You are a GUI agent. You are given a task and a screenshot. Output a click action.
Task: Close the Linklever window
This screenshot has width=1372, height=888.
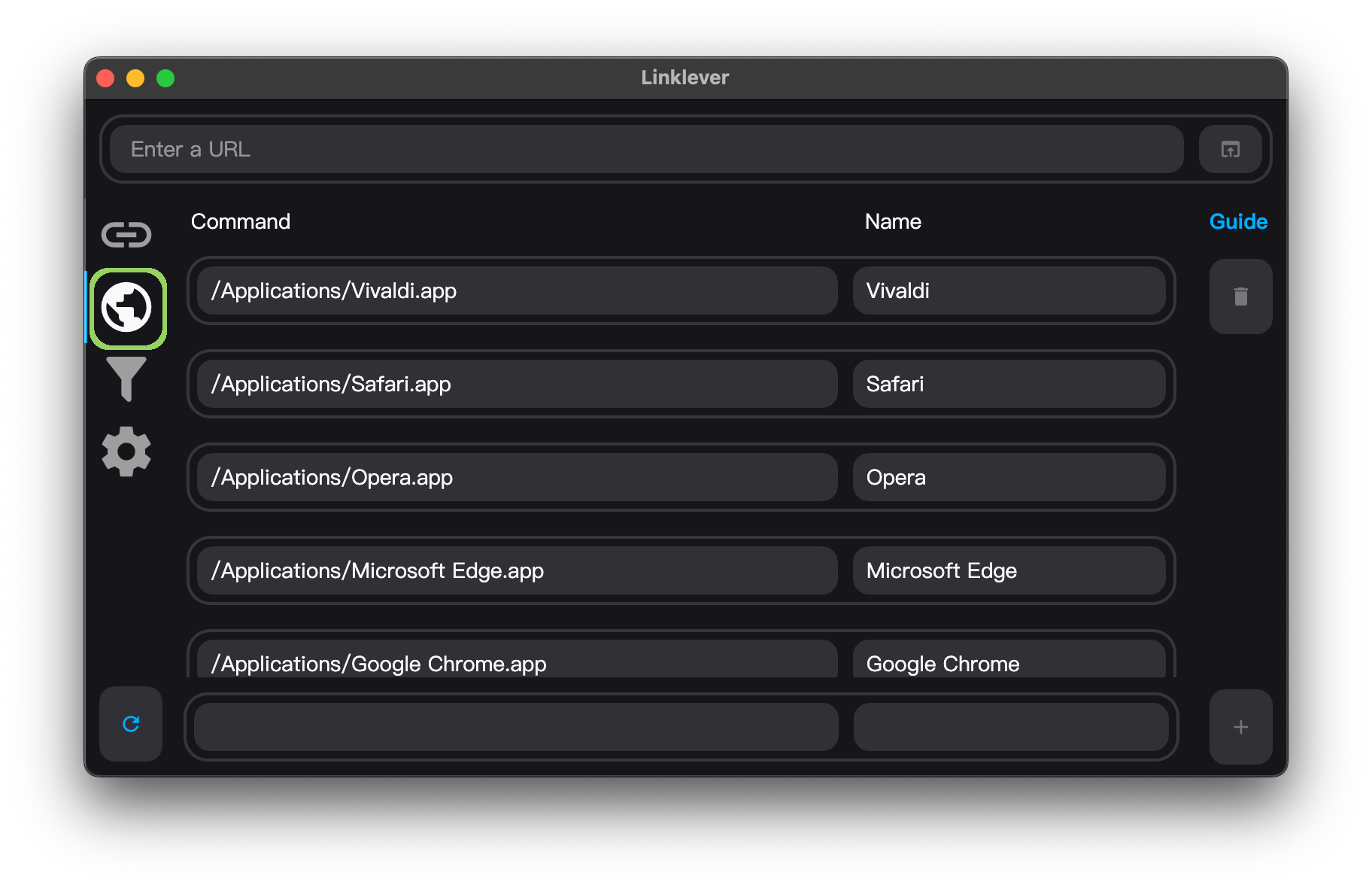(105, 78)
